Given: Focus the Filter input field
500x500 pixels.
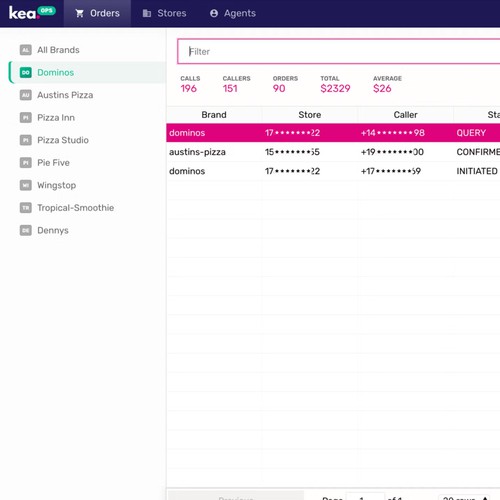Looking at the screenshot, I should [339, 51].
